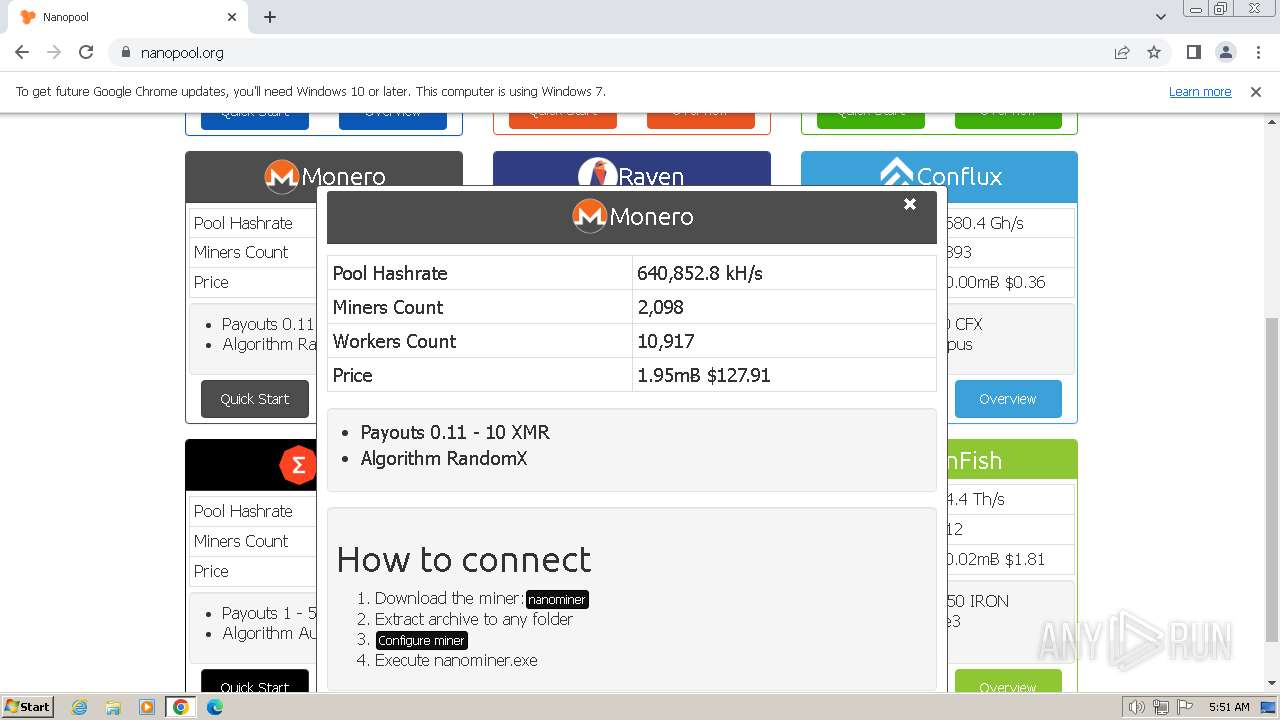Open Windows Start menu
Screen dimensions: 1280x720
click(28, 706)
